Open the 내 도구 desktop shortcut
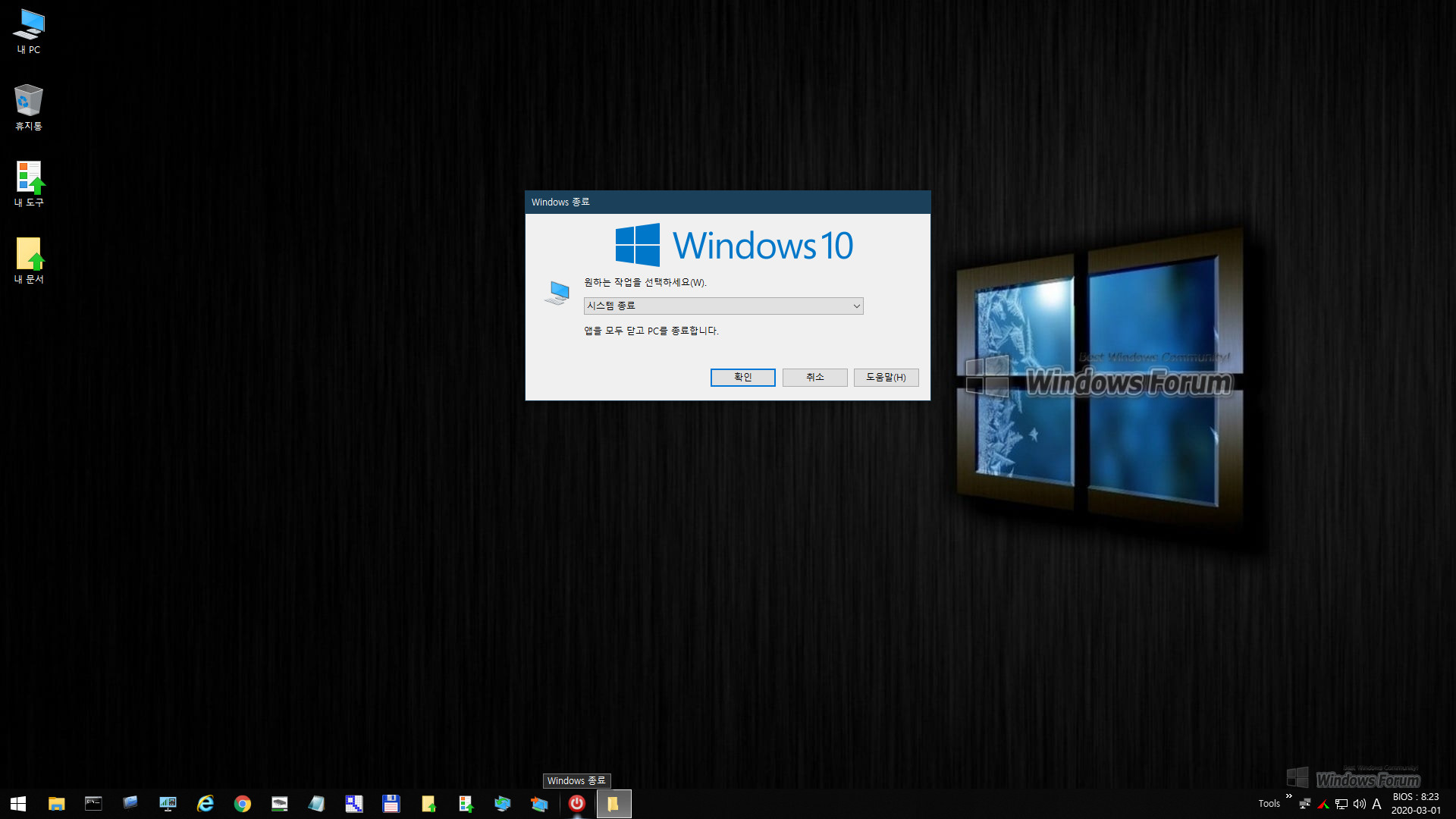1456x819 pixels. pyautogui.click(x=29, y=184)
